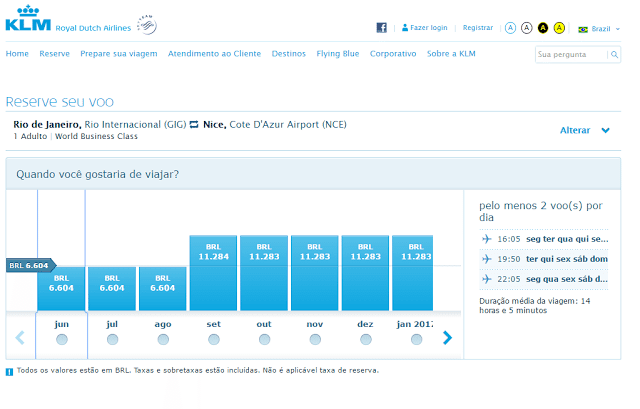640x409 pixels.
Task: Select the set month radio button
Action: (213, 339)
